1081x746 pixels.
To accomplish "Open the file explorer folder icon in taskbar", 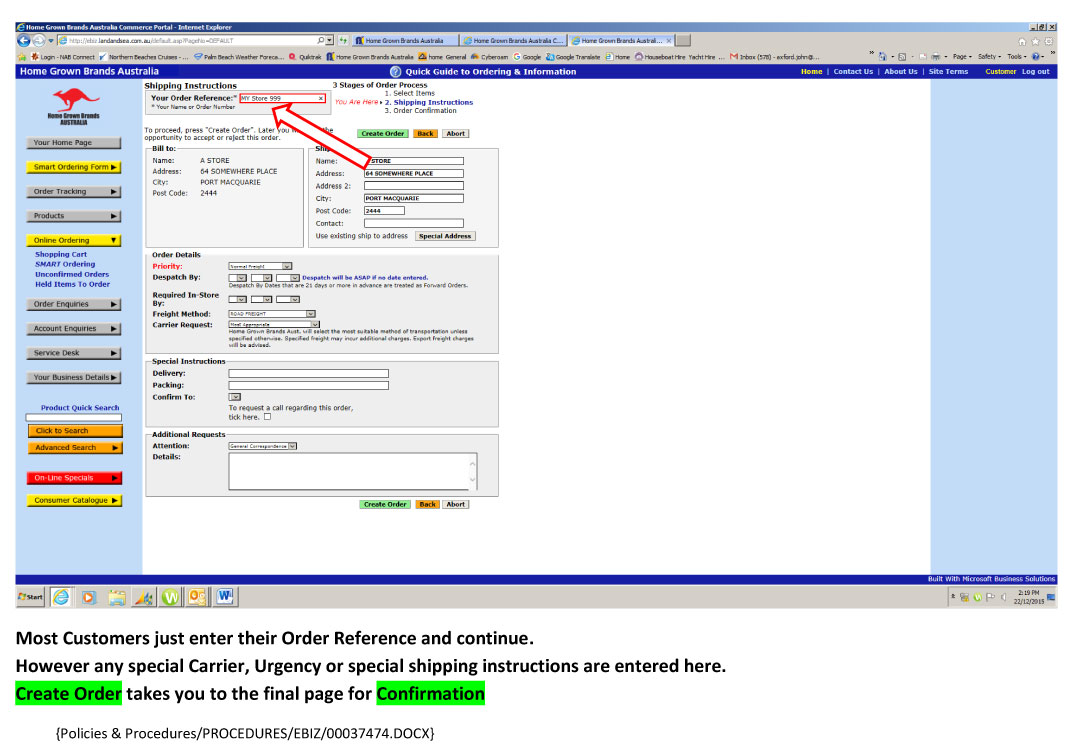I will [x=116, y=597].
